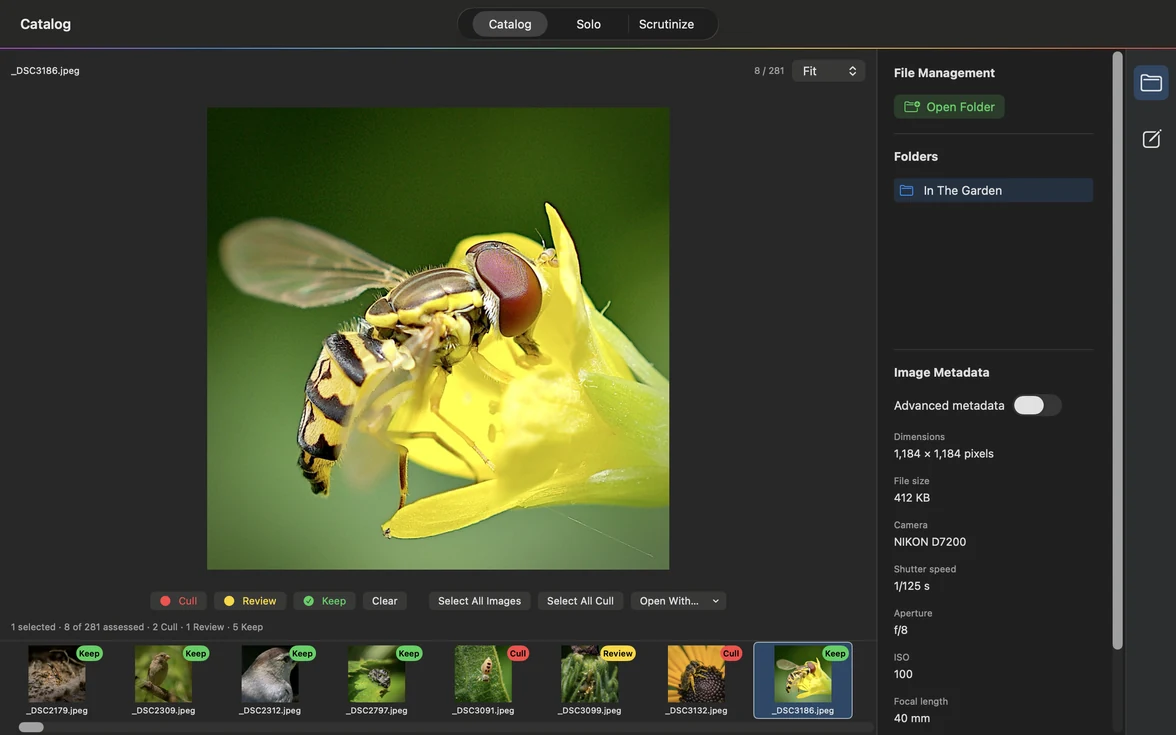
Task: Click the ISO 100 value
Action: point(903,674)
